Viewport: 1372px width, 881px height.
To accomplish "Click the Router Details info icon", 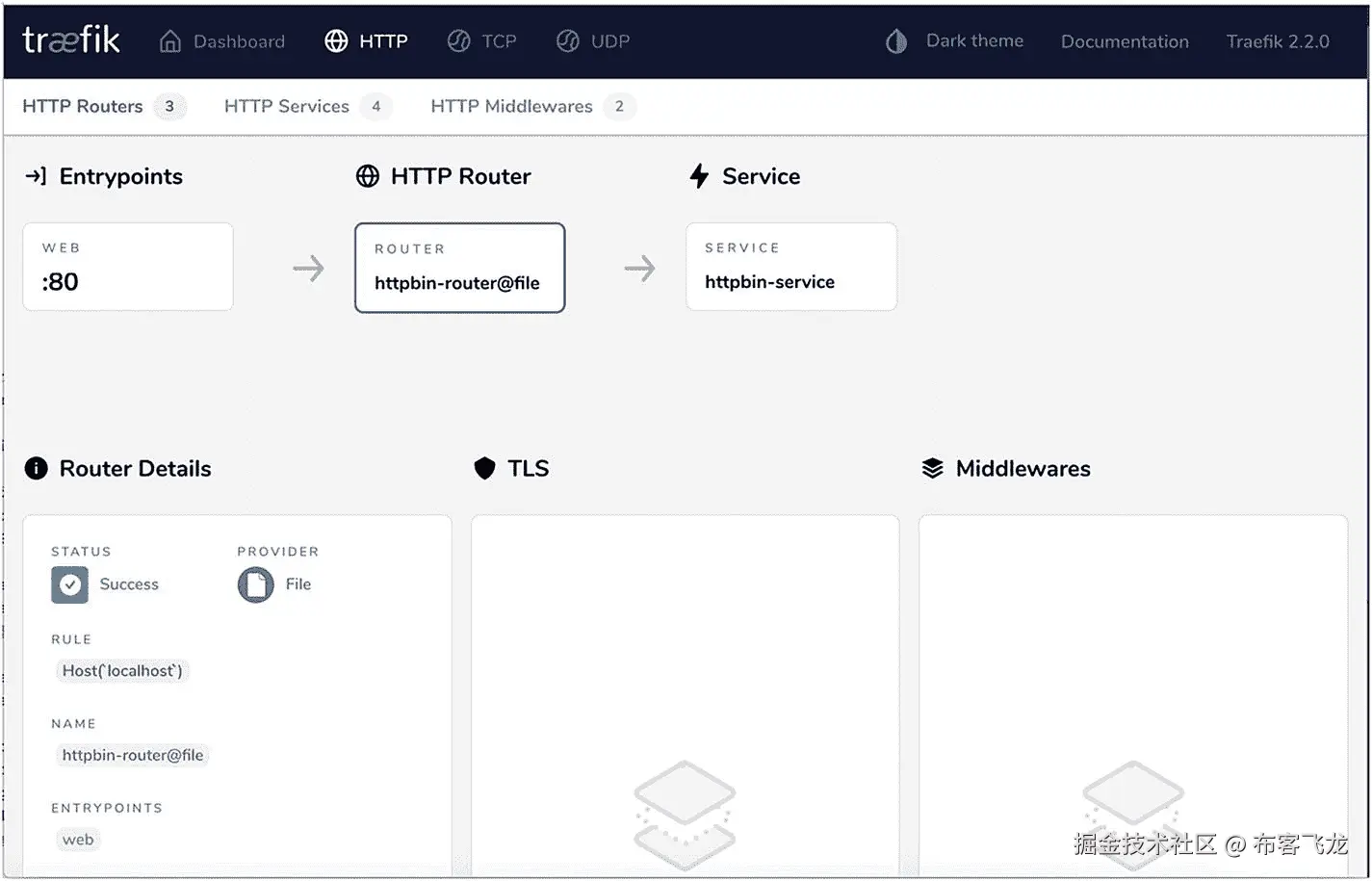I will click(x=36, y=469).
